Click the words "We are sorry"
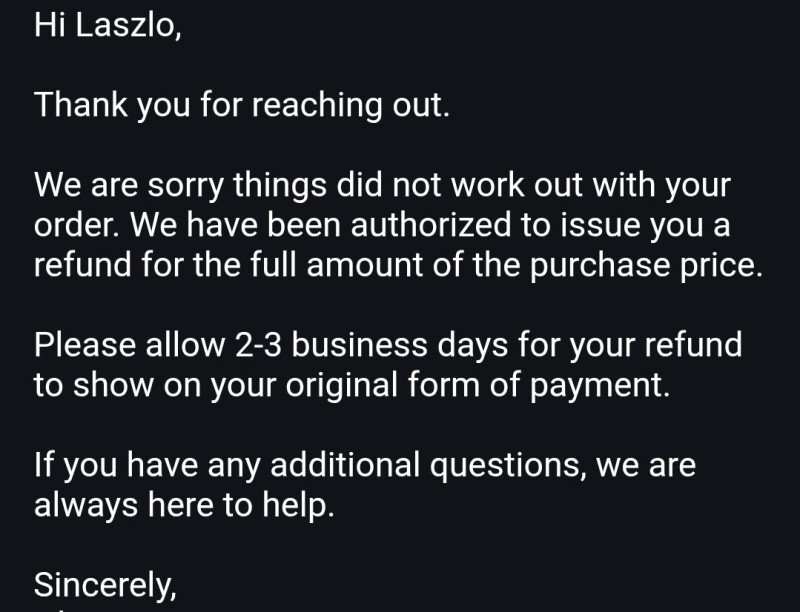Image resolution: width=800 pixels, height=612 pixels. click(124, 186)
